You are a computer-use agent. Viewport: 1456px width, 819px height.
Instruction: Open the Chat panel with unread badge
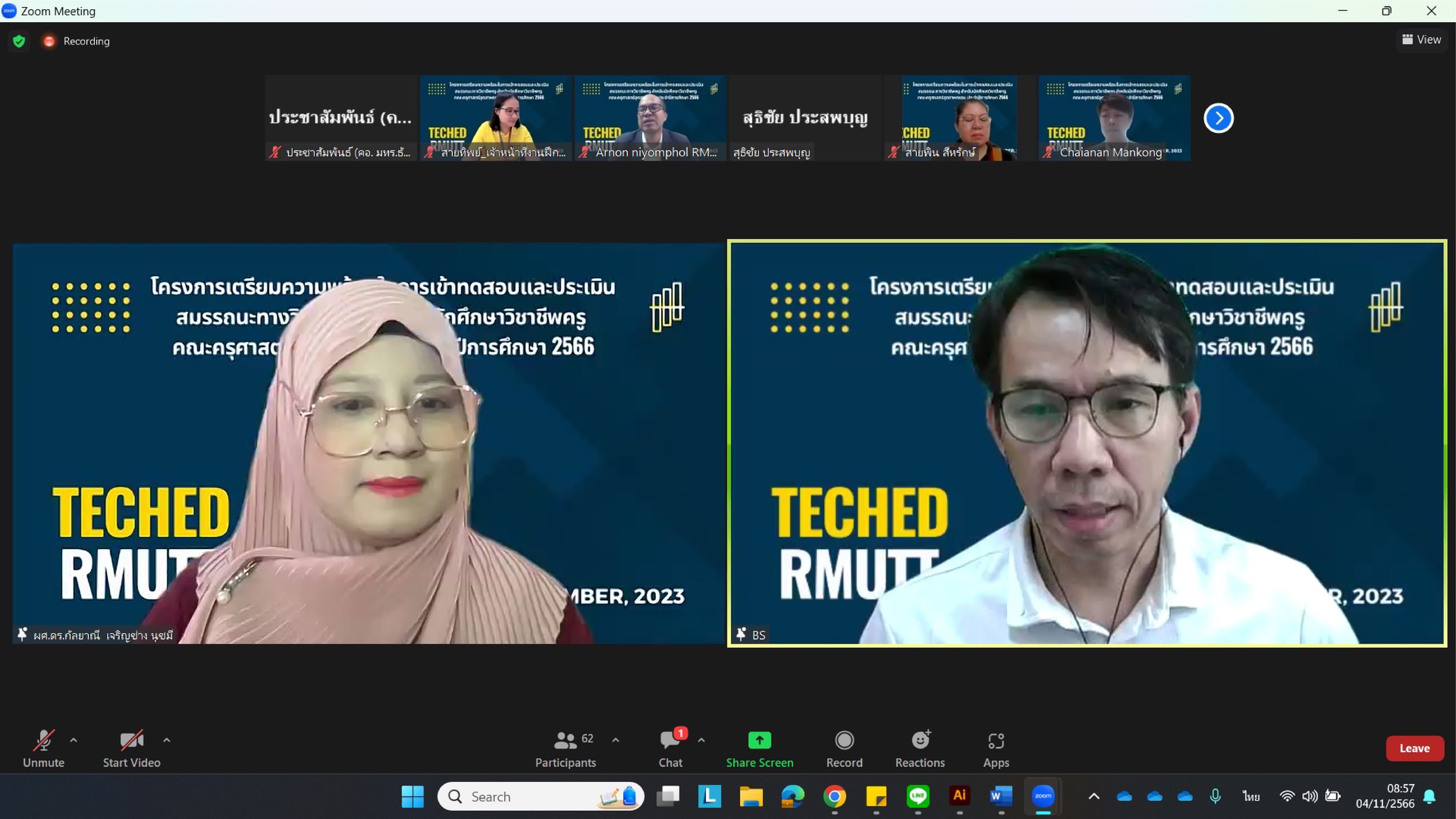(670, 749)
